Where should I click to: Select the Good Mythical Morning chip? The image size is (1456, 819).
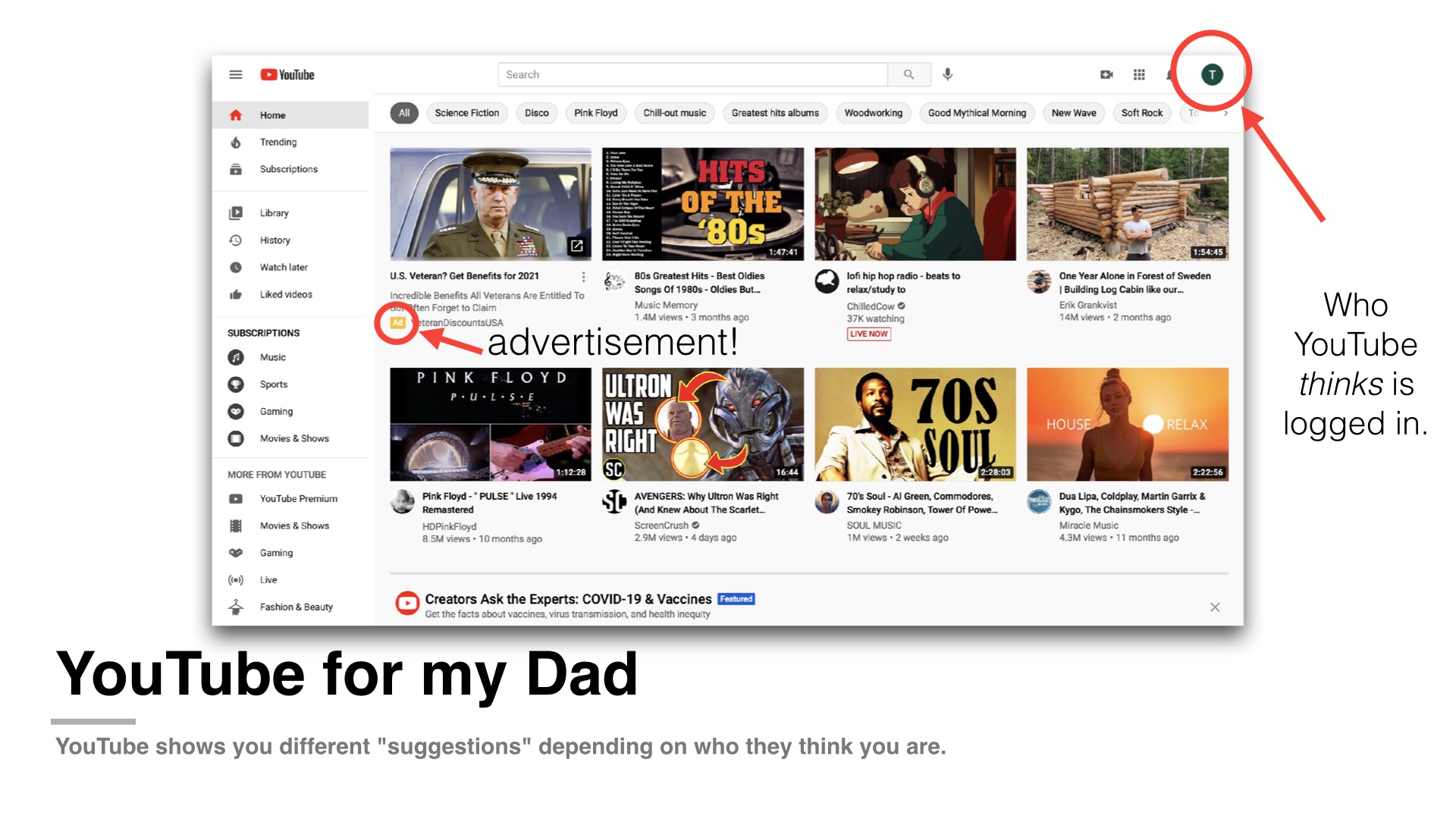977,113
